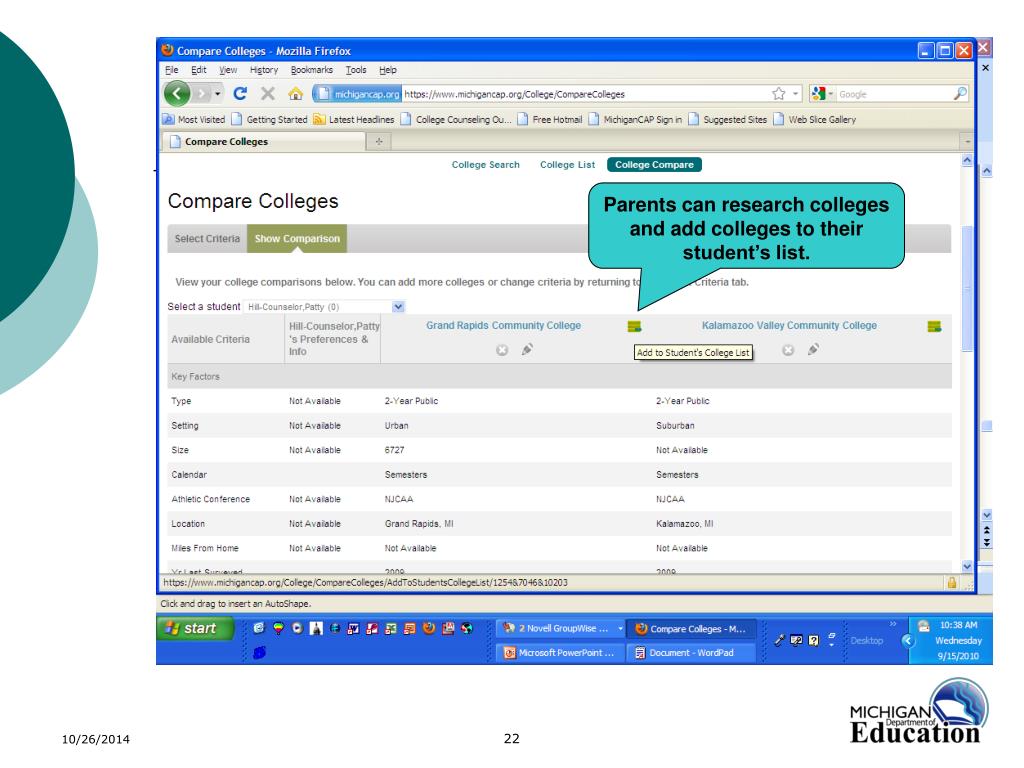Open the History menu
Viewport: 1024px width, 768px height.
pyautogui.click(x=264, y=70)
